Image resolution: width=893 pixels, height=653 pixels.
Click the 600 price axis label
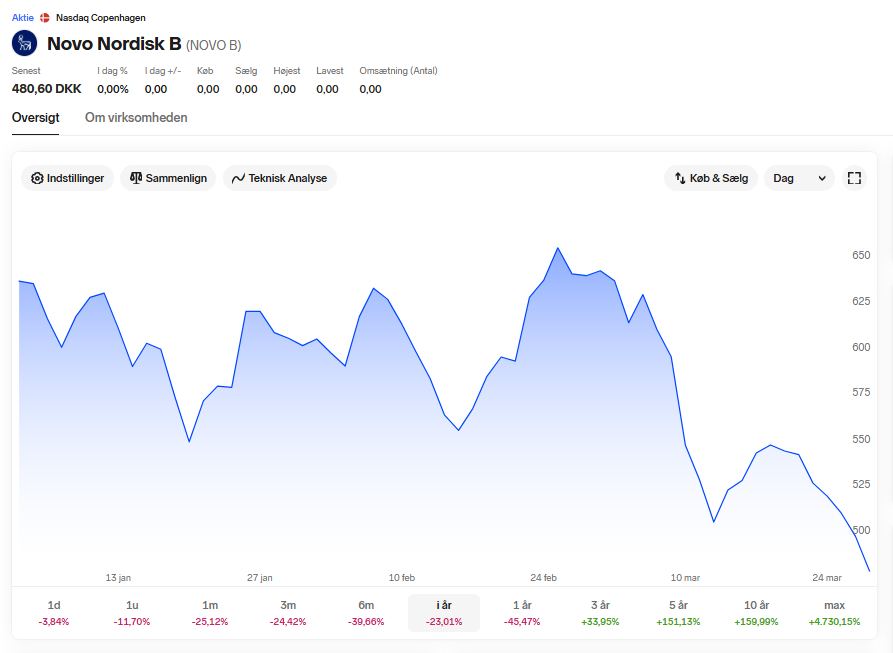click(861, 347)
